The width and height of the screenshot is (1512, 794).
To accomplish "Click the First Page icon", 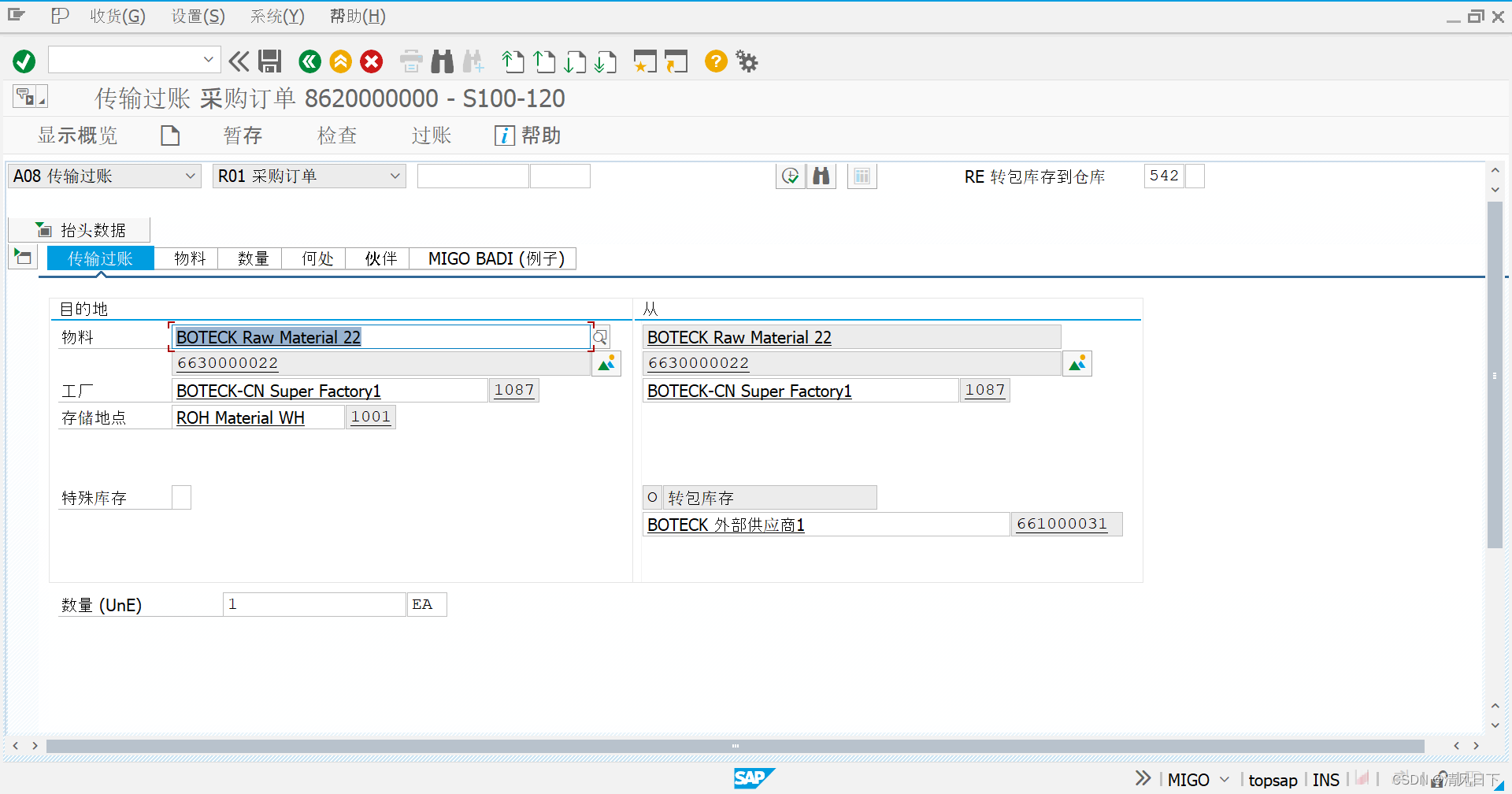I will (x=513, y=61).
